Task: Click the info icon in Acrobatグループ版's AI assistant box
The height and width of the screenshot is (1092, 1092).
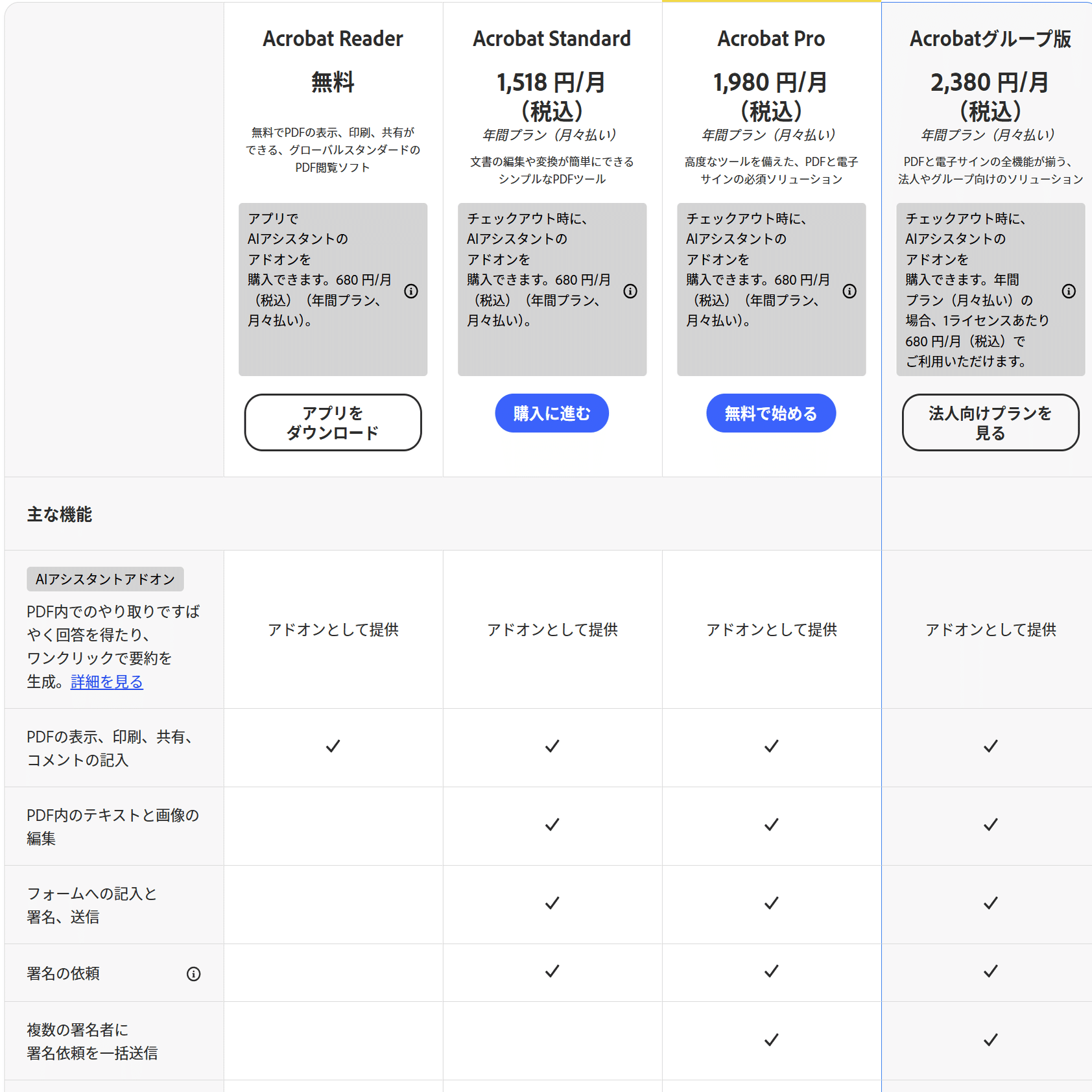Action: [1069, 292]
